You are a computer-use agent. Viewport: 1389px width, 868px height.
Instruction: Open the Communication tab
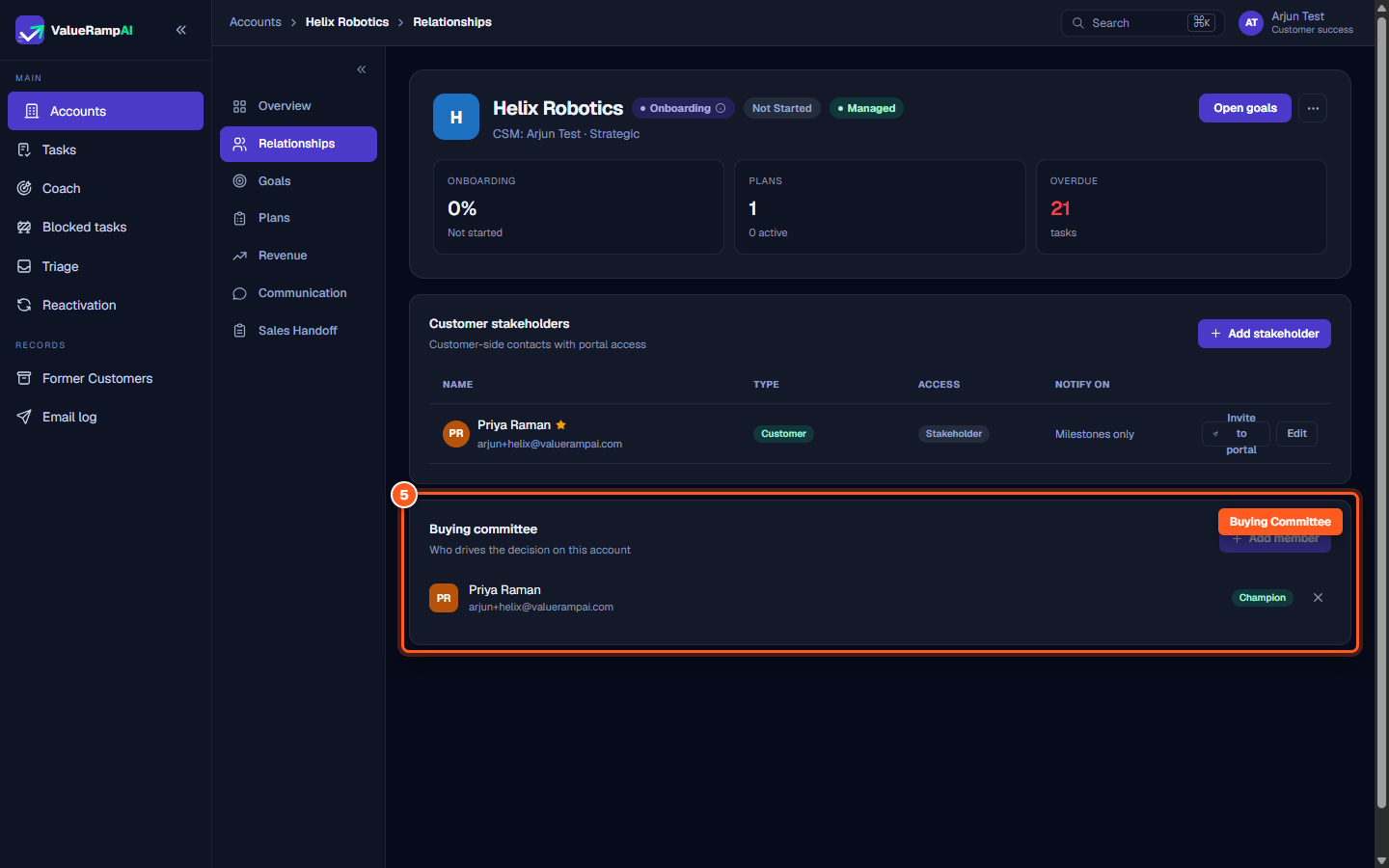point(298,293)
